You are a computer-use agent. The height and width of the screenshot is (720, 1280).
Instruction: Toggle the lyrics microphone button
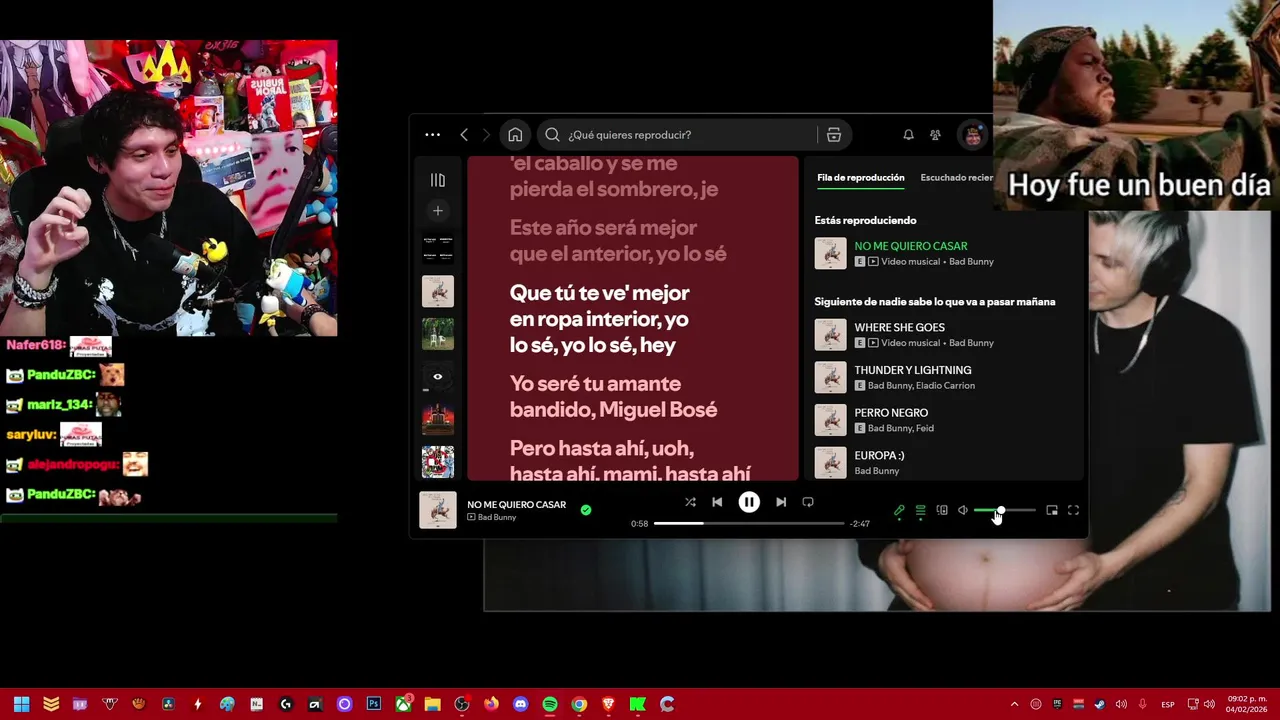[899, 510]
